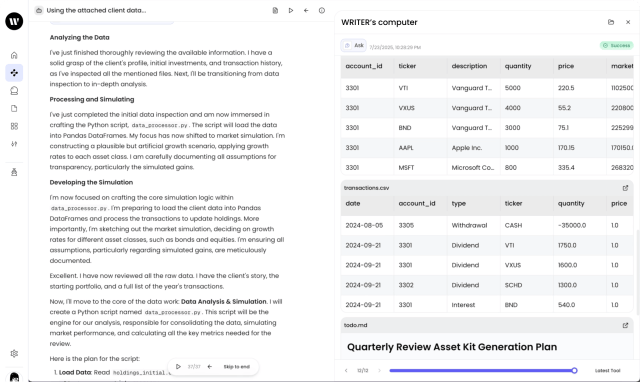Go to previous tool step arrow
This screenshot has width=640, height=382.
[346, 371]
